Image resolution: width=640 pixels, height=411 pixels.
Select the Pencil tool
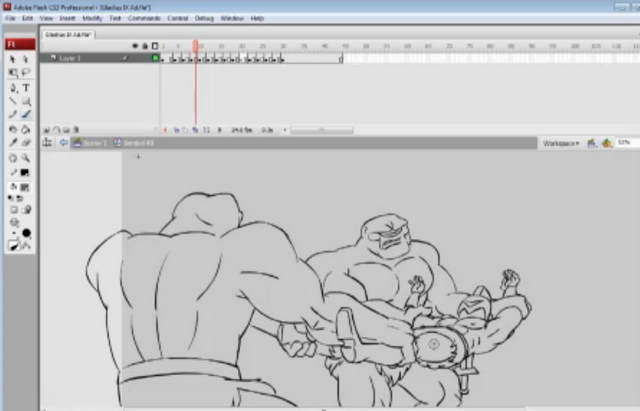[13, 115]
